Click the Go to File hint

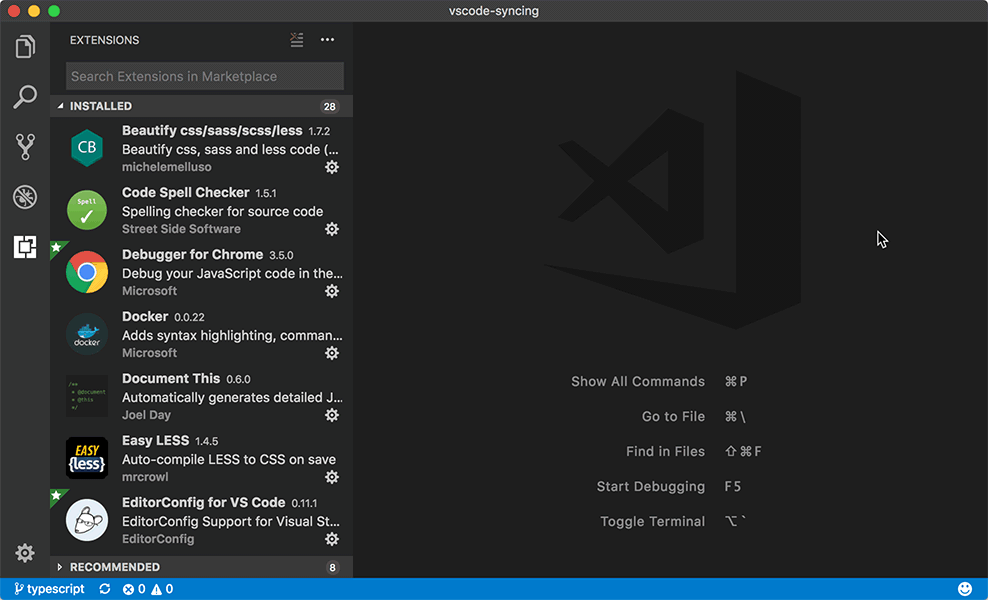tap(673, 417)
